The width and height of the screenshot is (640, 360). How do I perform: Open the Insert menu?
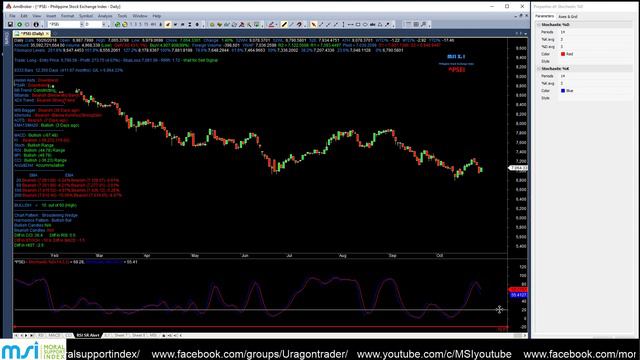(51, 16)
